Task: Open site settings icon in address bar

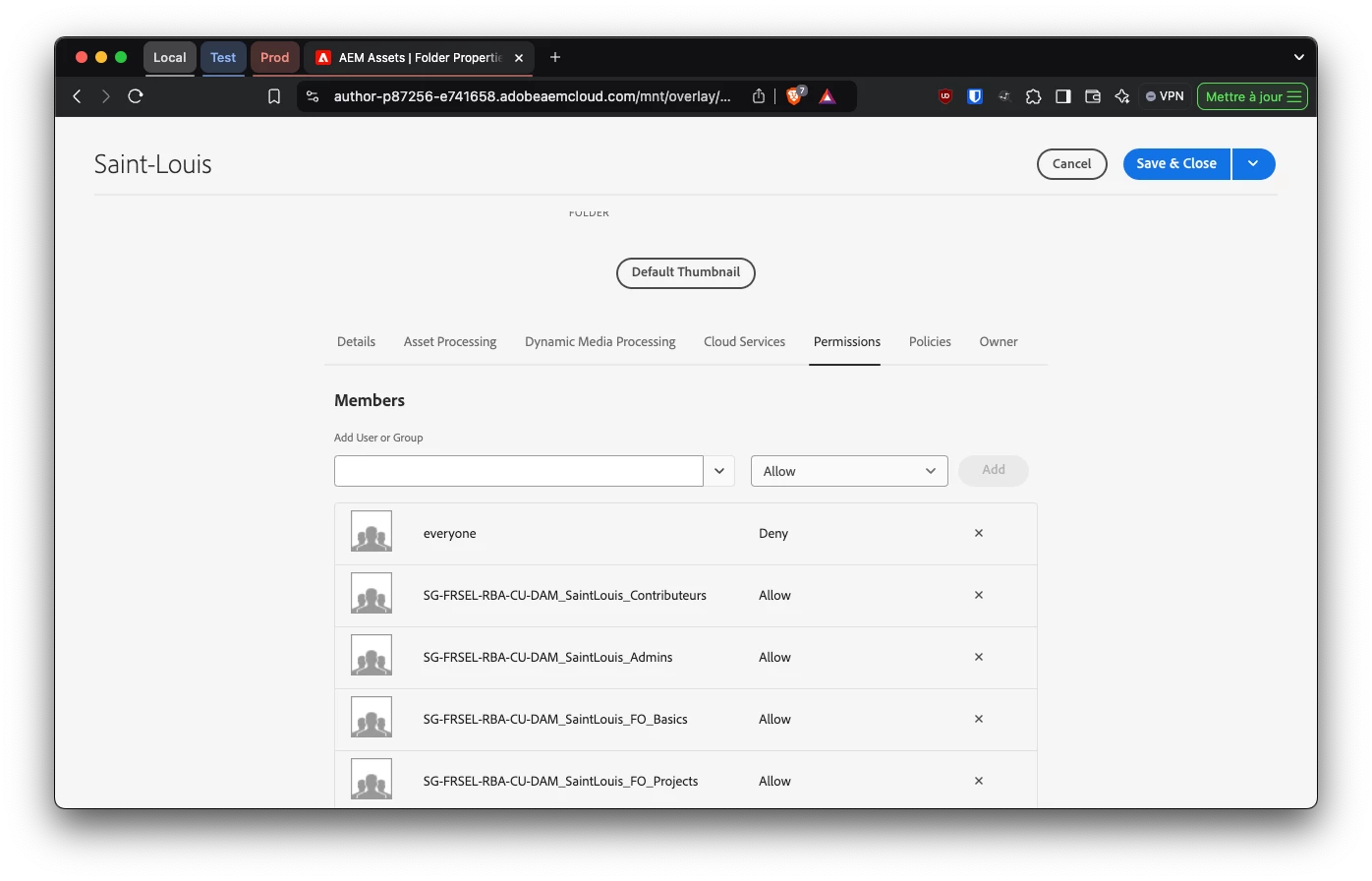Action: point(313,96)
